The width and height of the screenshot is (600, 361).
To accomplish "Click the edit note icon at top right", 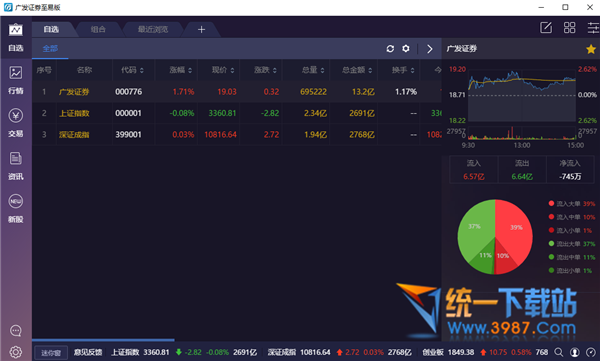I will click(x=546, y=28).
